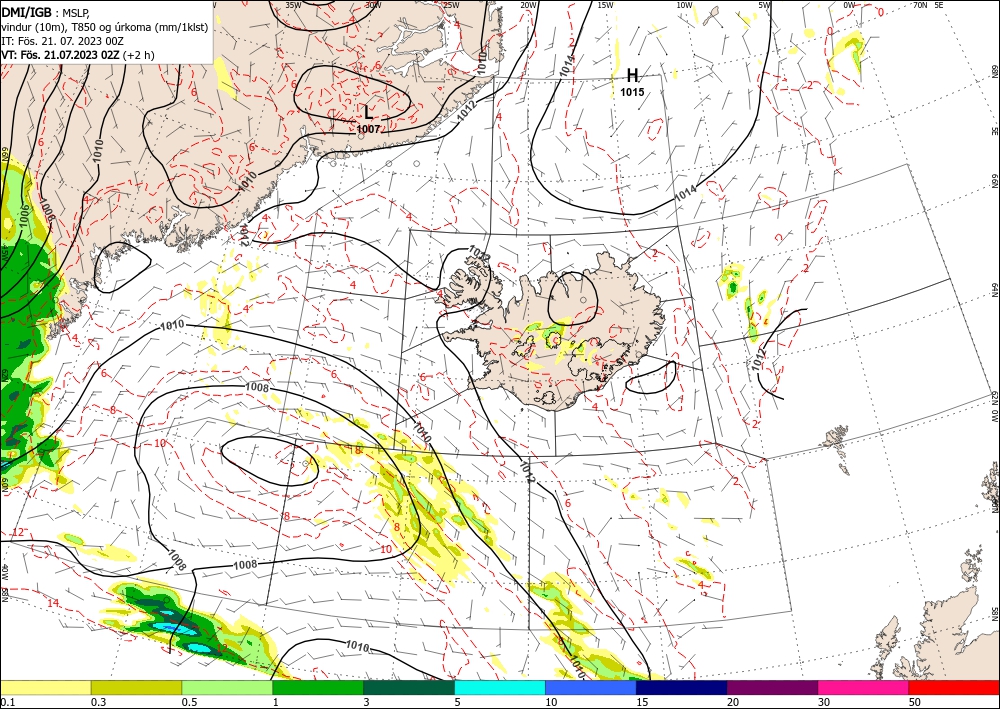
Task: Click the 'DMI/IGB : MSLP,' title line
Action: [46, 12]
